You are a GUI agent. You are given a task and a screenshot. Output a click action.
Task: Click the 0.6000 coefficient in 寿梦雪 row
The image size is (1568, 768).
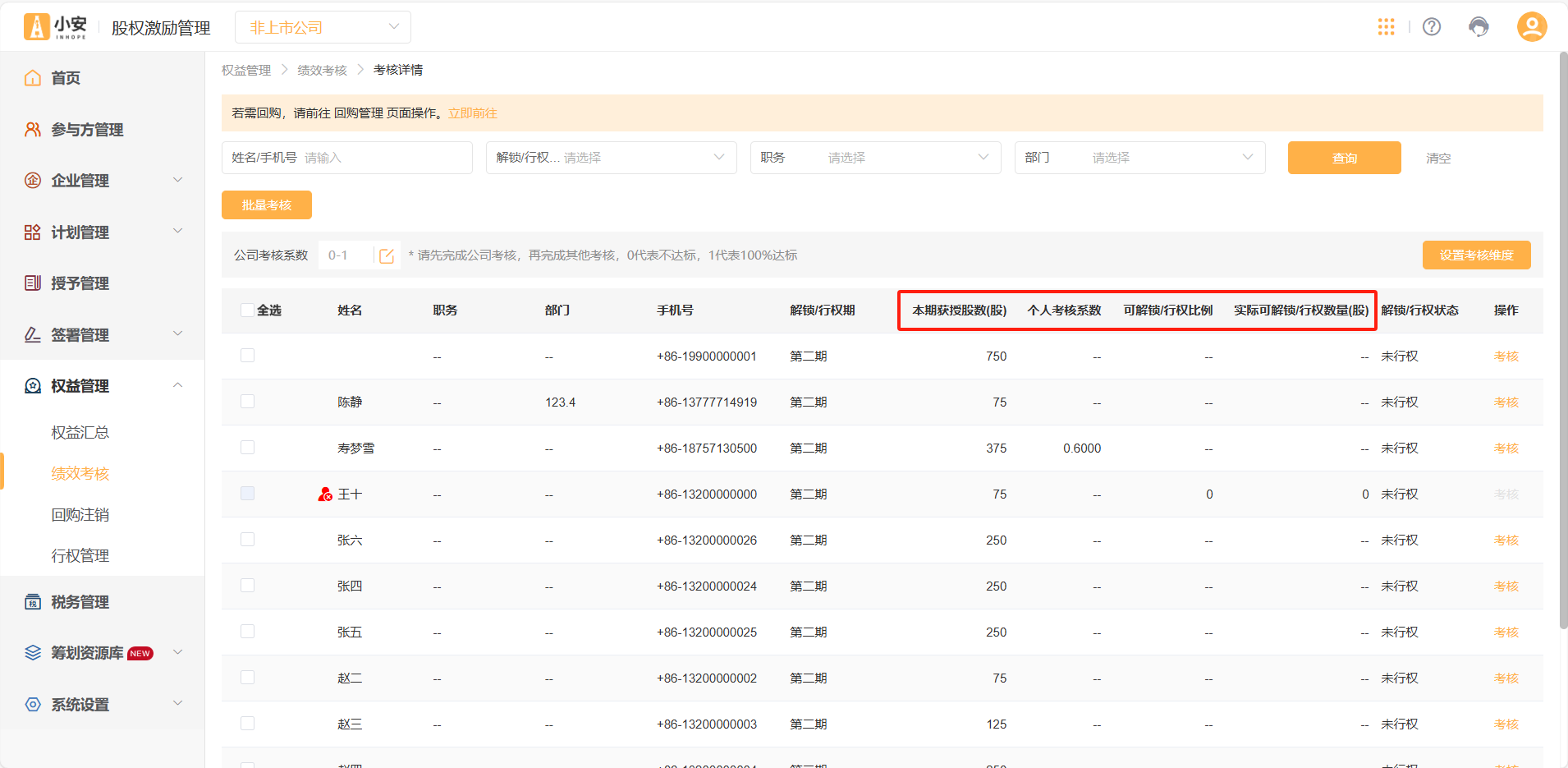(1082, 448)
